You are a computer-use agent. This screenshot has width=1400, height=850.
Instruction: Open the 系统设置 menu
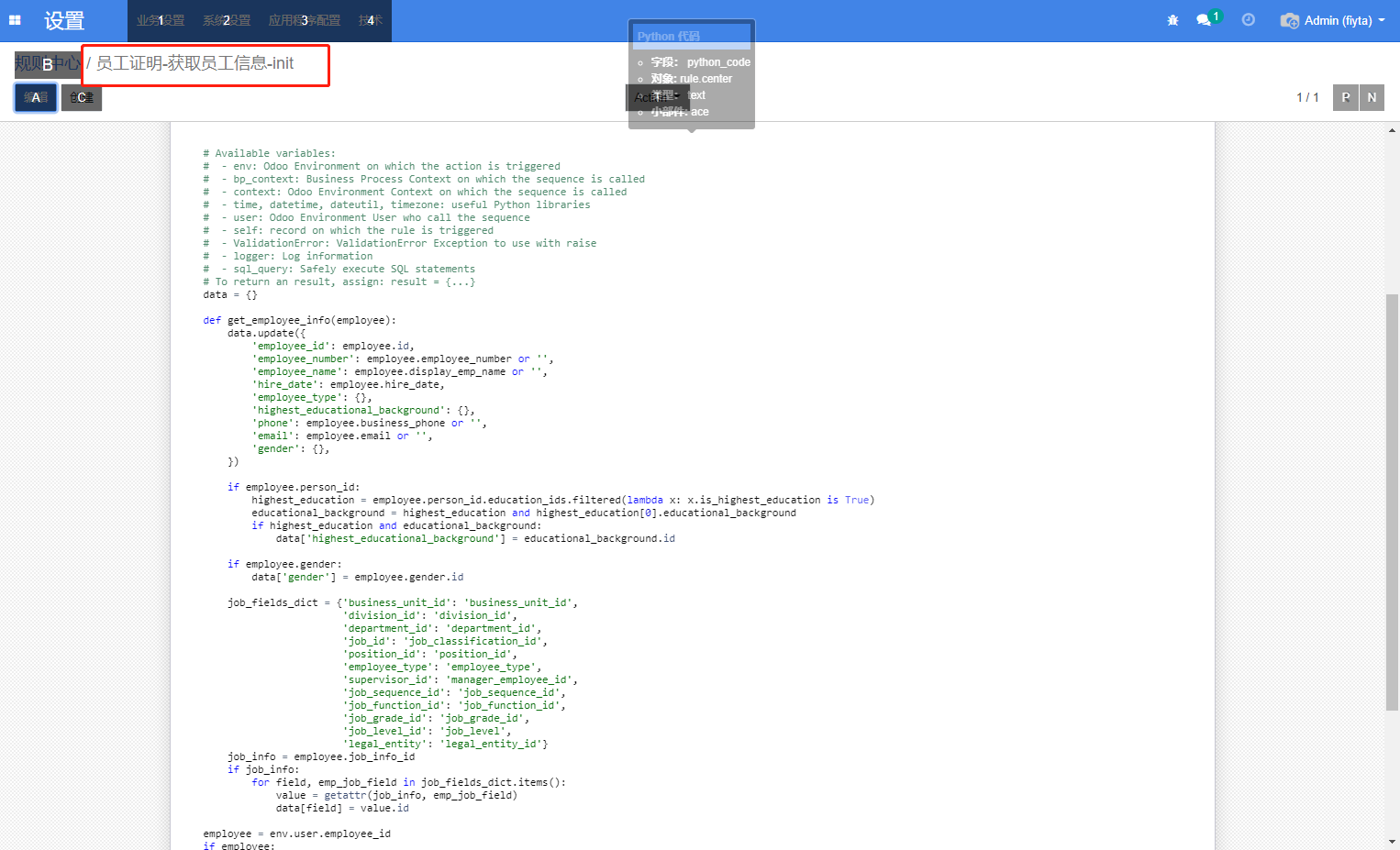pos(227,20)
